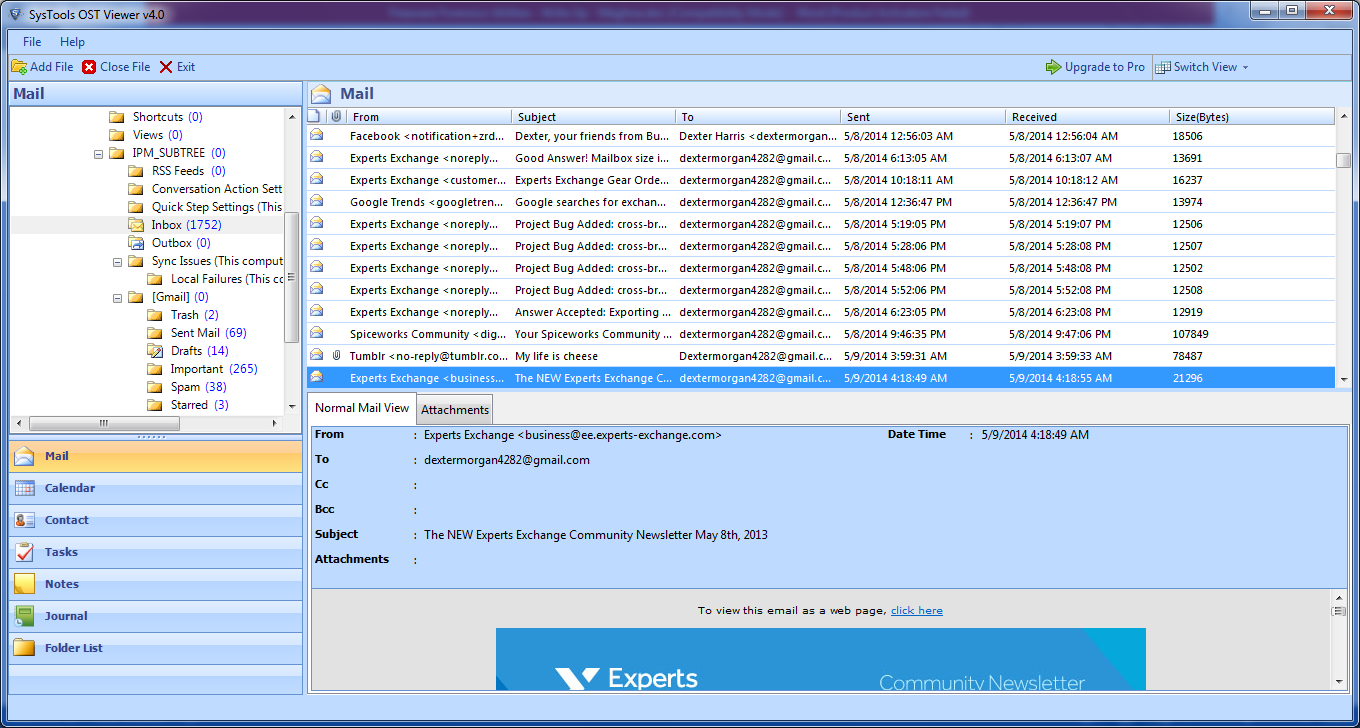
Task: Select the Drafts (14) folder
Action: [199, 351]
